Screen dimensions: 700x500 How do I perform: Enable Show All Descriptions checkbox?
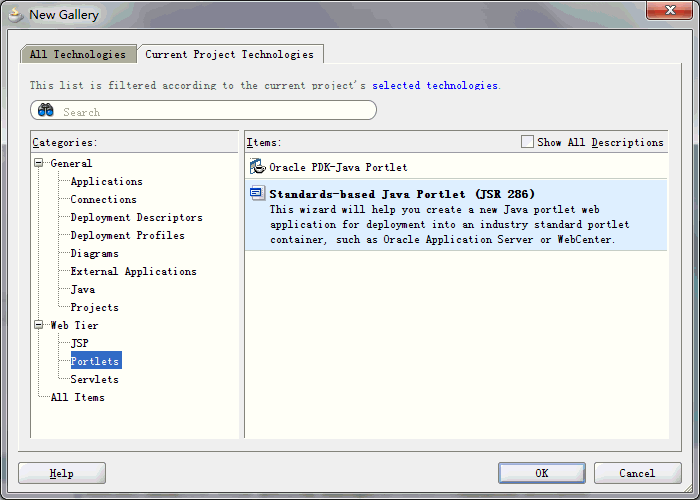tap(527, 142)
